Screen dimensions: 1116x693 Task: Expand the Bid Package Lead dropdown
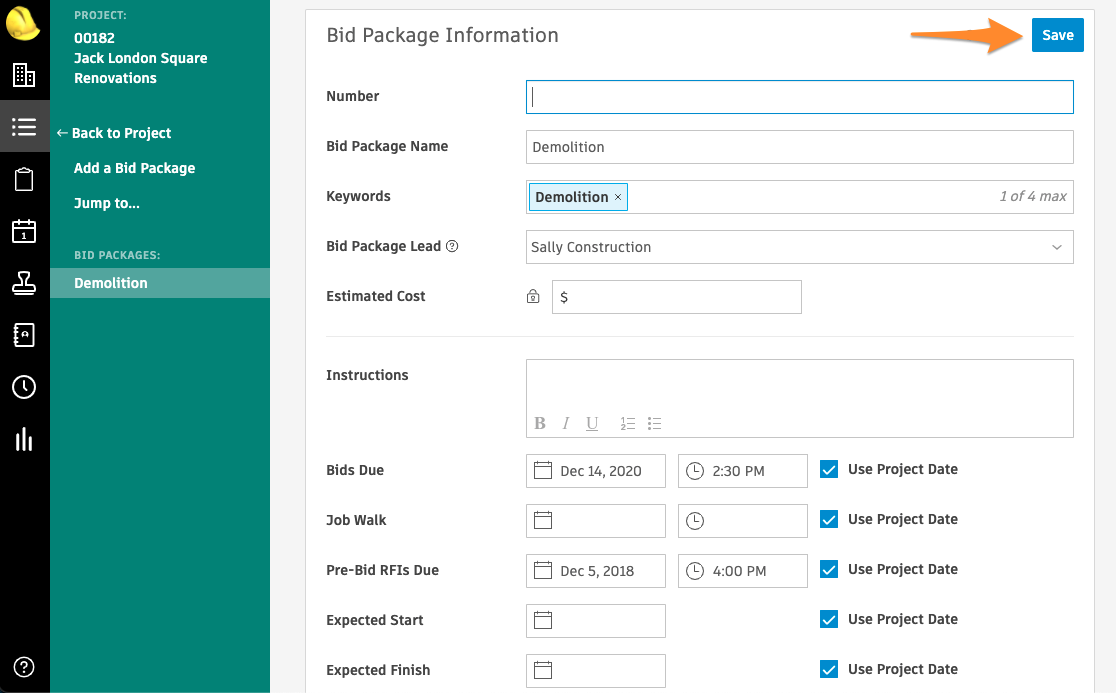[x=799, y=247]
